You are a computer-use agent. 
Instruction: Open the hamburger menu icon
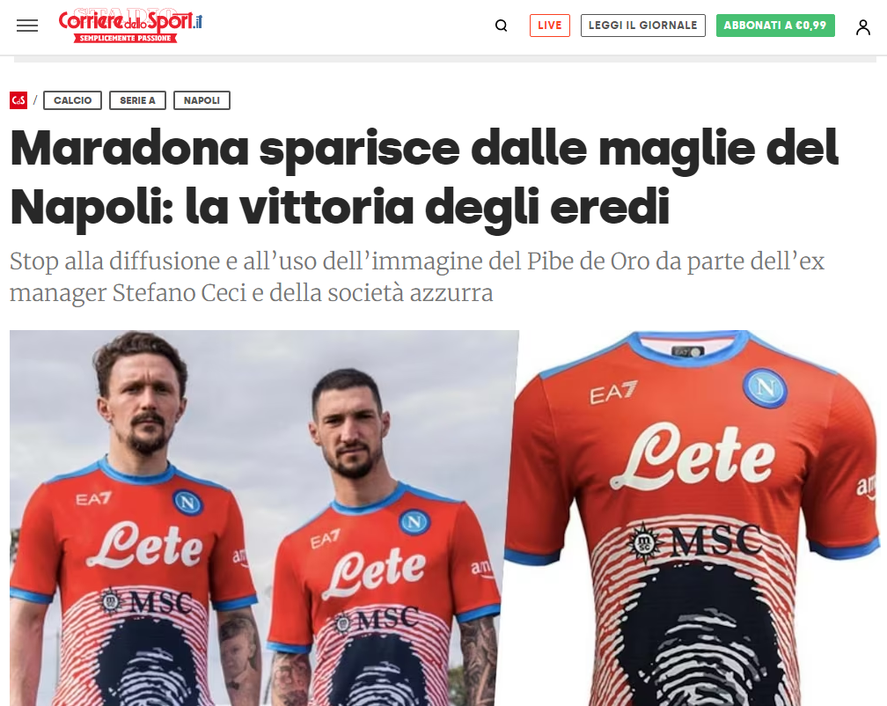coord(27,25)
